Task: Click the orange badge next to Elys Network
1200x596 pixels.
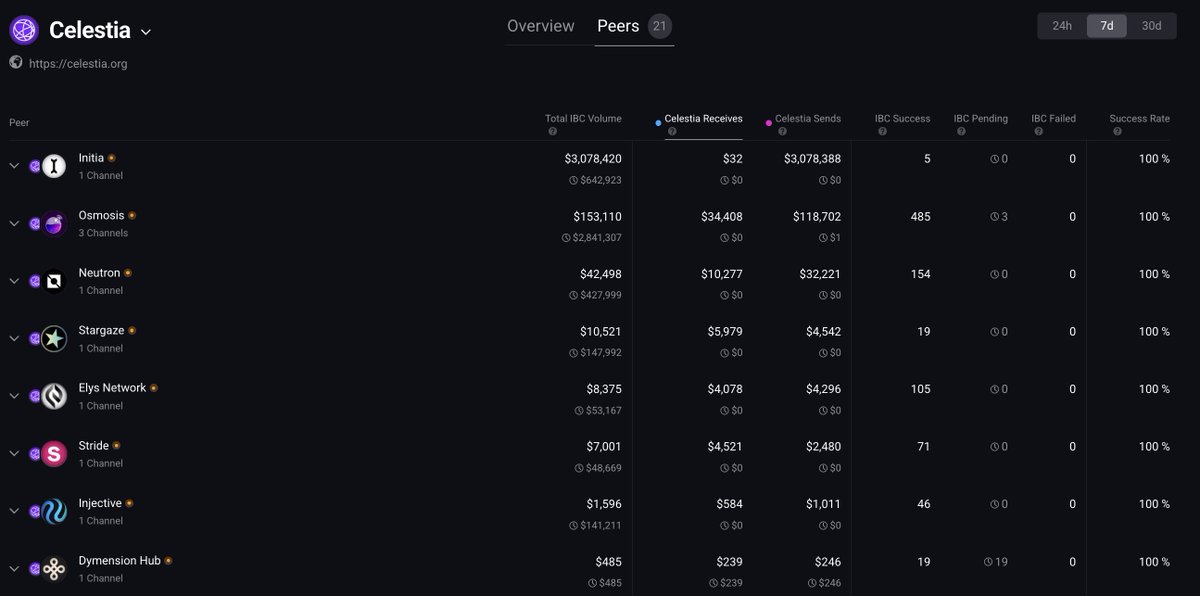Action: [x=154, y=388]
